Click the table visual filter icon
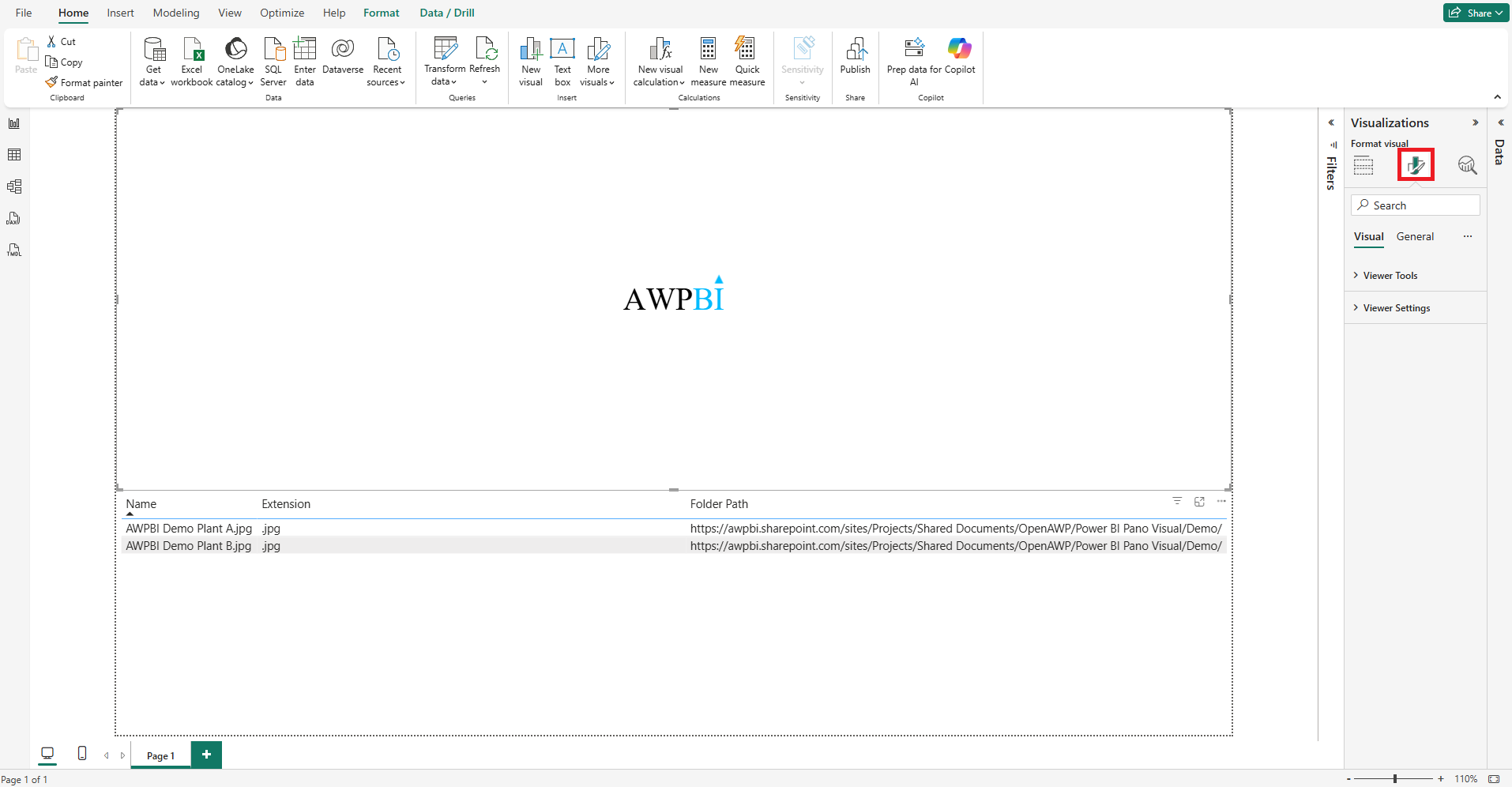This screenshot has height=787, width=1512. [x=1177, y=501]
